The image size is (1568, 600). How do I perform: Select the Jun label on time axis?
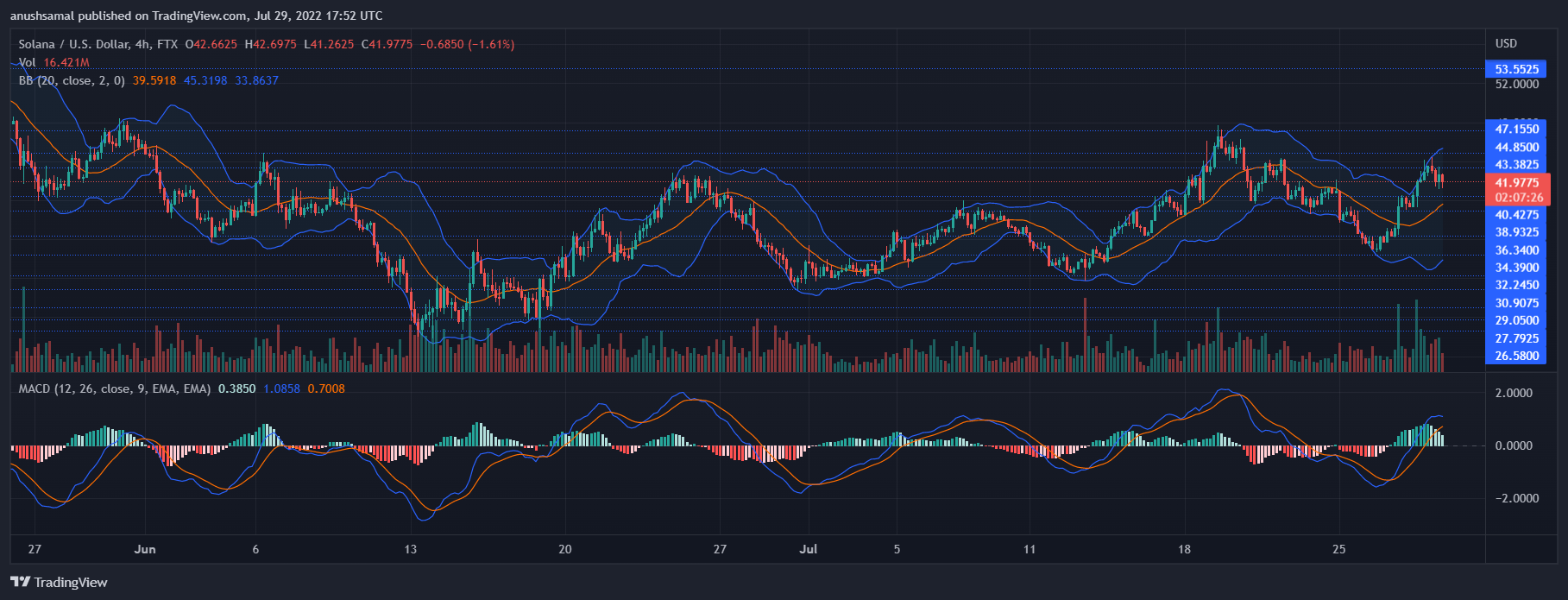click(x=145, y=549)
